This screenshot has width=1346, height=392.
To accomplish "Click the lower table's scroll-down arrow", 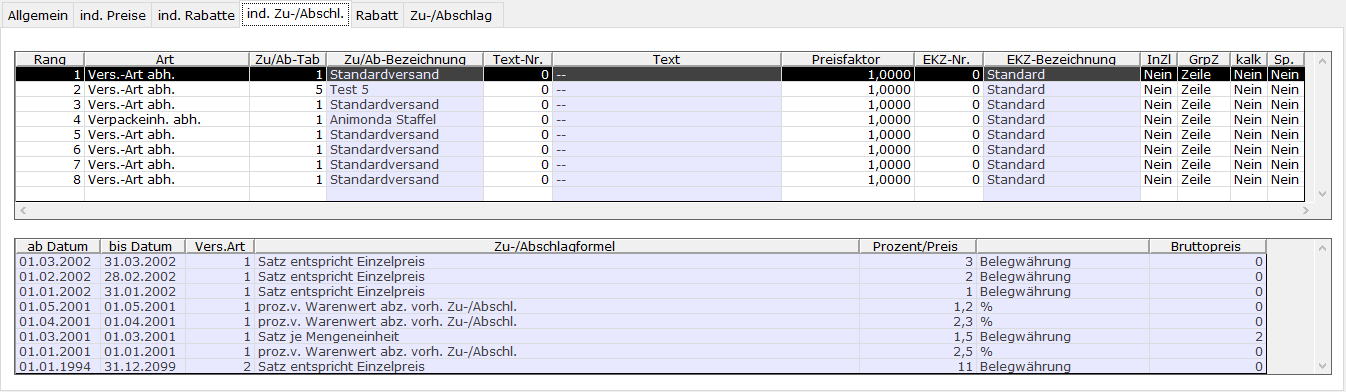I will tap(1322, 365).
